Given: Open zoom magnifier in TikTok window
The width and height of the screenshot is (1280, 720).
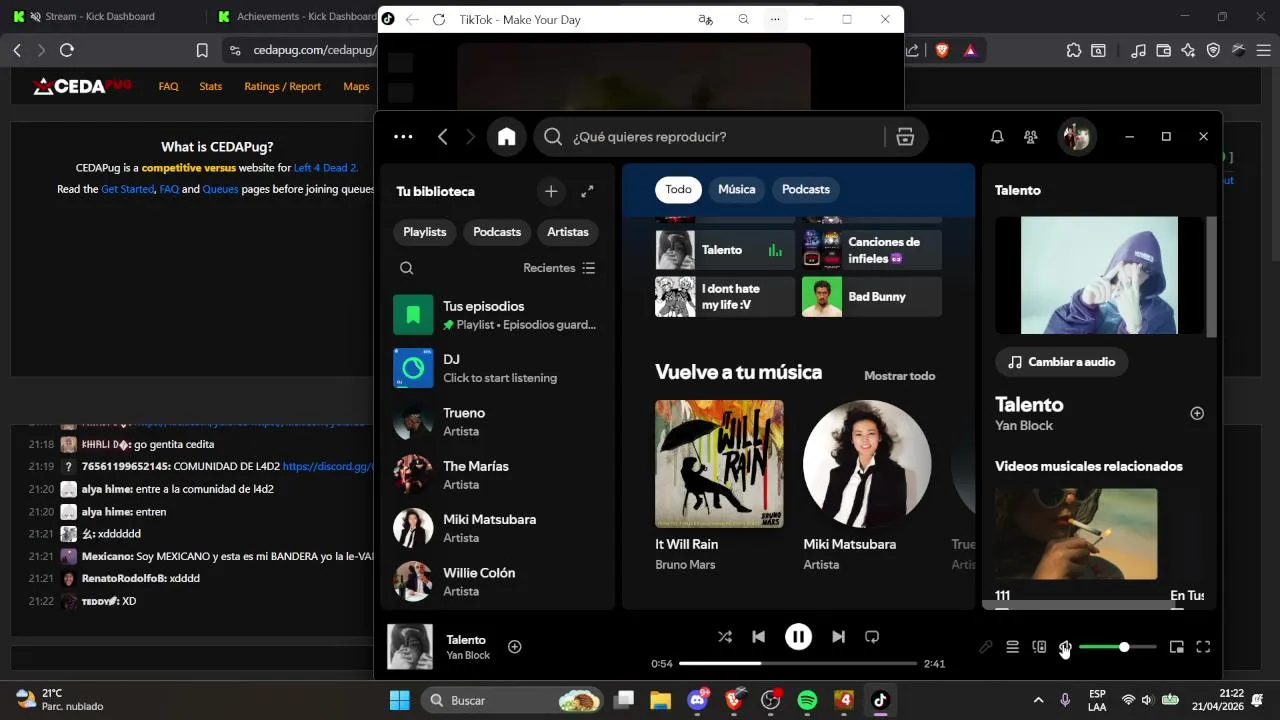Looking at the screenshot, I should (x=743, y=19).
